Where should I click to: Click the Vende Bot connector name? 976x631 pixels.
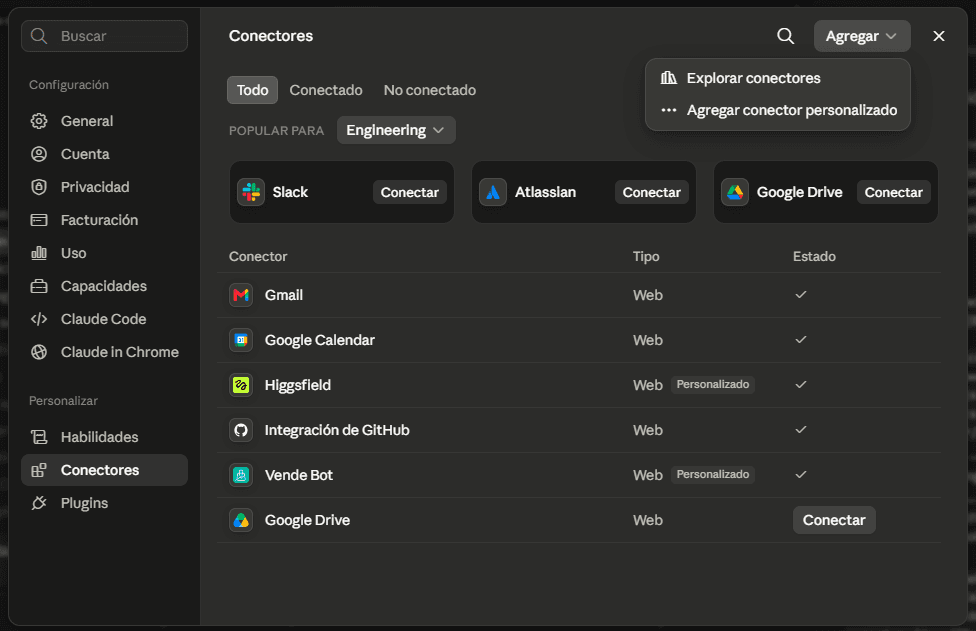(x=299, y=475)
